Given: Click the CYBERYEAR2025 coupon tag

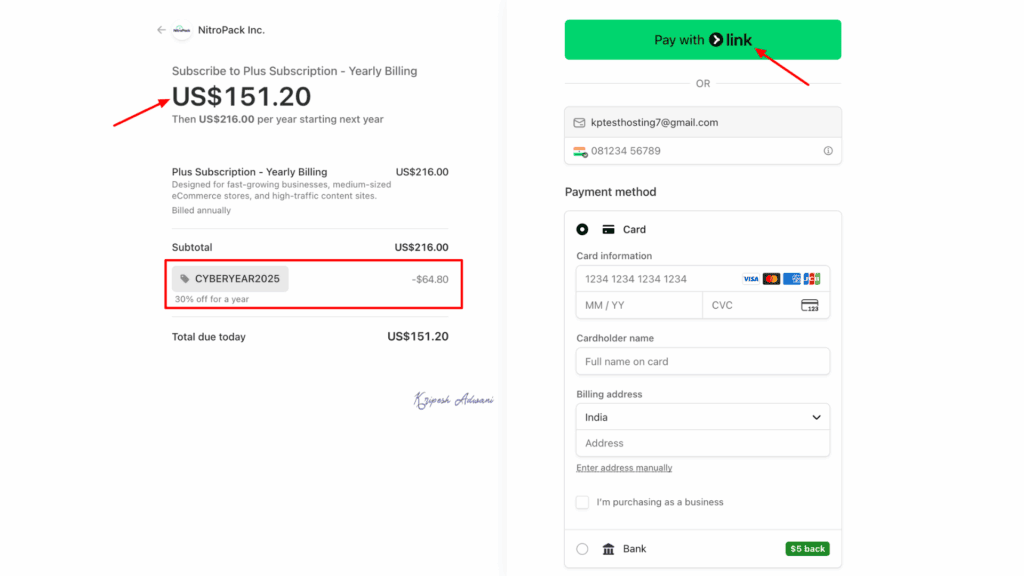Looking at the screenshot, I should [230, 278].
